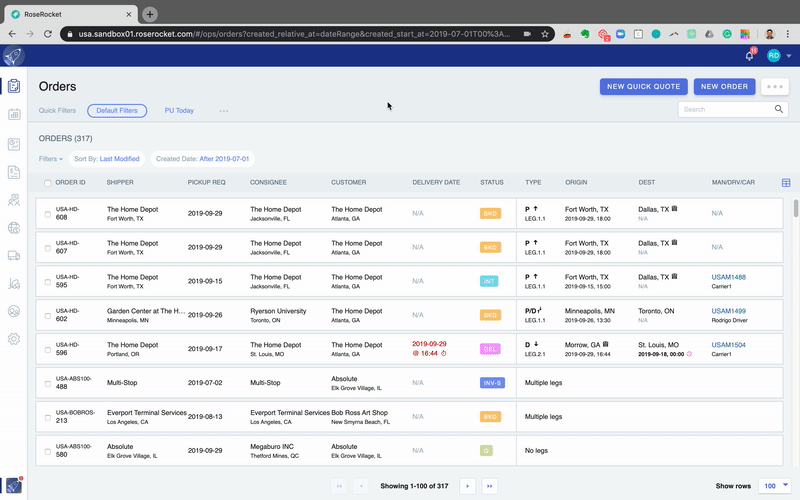Open the truck sidebar icon
The image size is (800, 500).
(14, 256)
